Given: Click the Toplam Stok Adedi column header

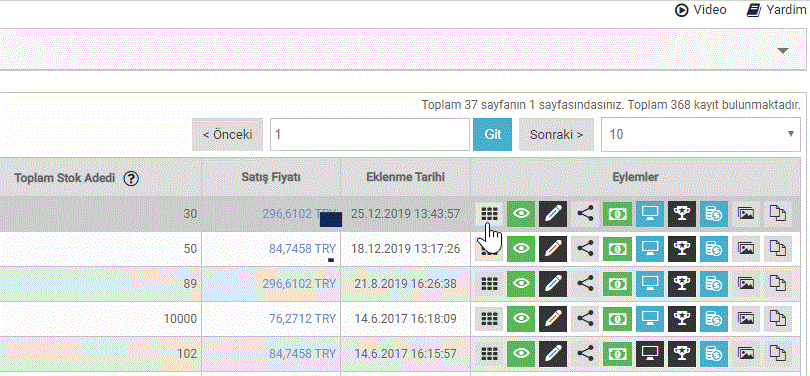Looking at the screenshot, I should 65,178.
